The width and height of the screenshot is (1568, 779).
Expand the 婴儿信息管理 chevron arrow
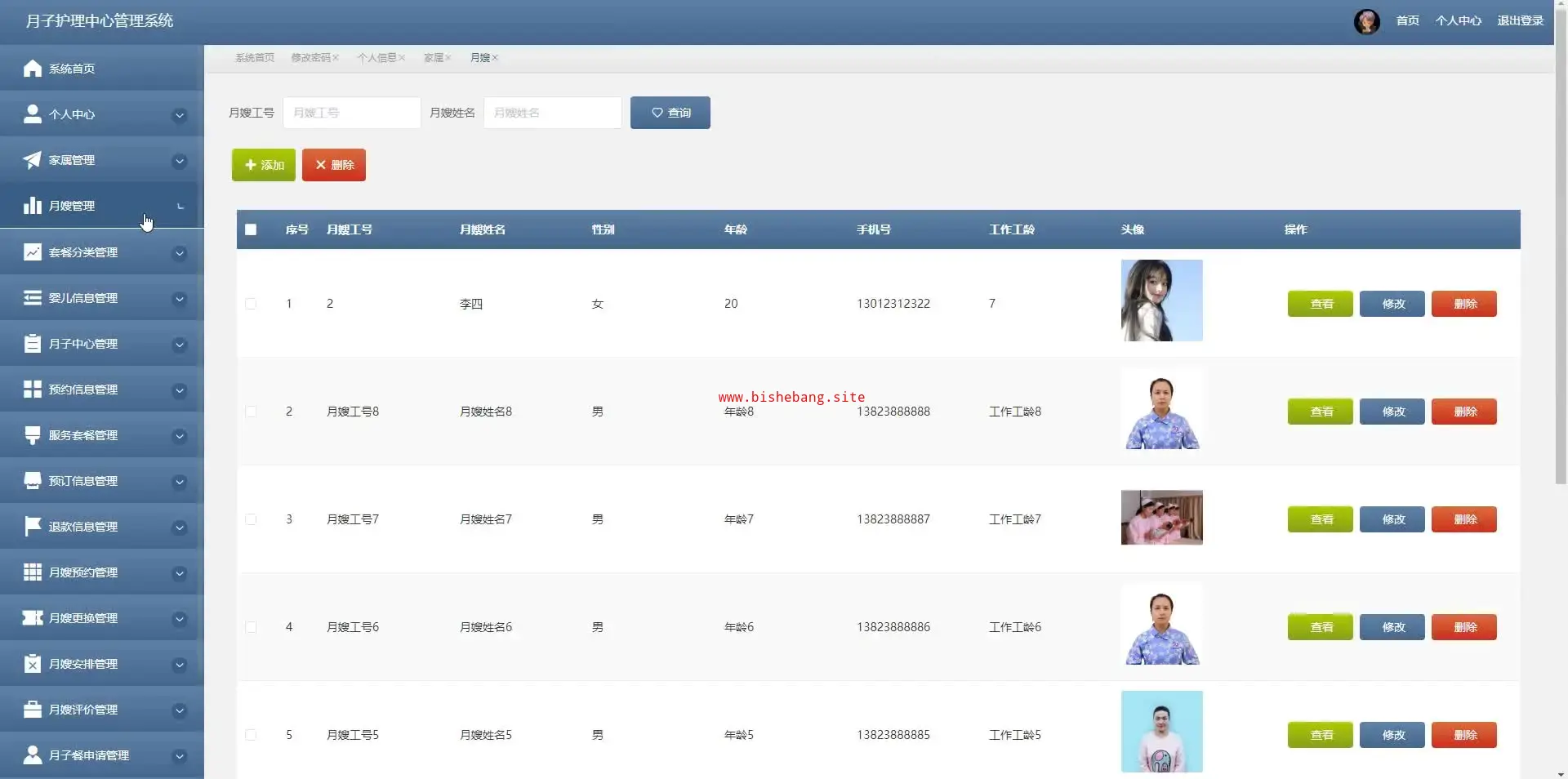tap(180, 299)
